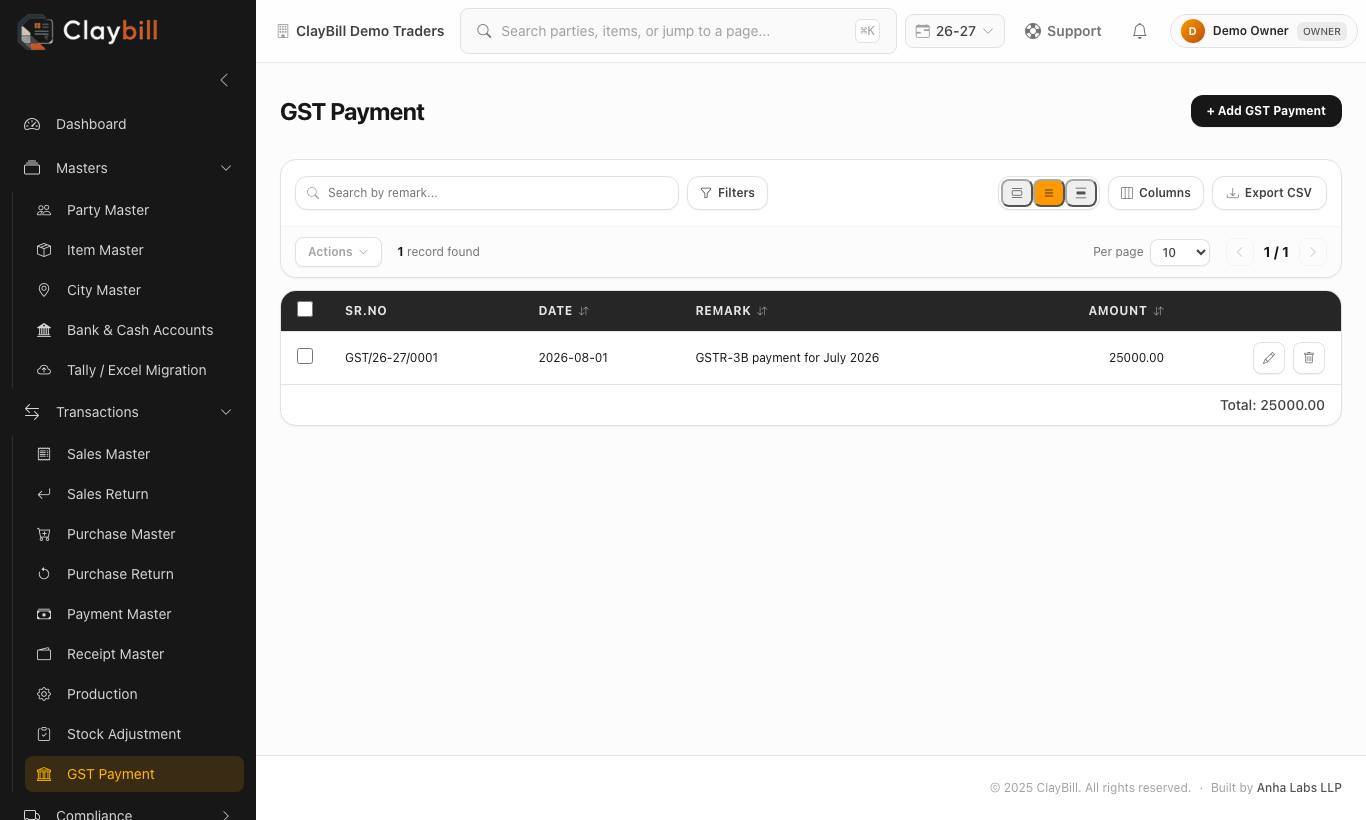This screenshot has width=1366, height=820.
Task: Sort table by Amount column arrows
Action: [x=1158, y=311]
